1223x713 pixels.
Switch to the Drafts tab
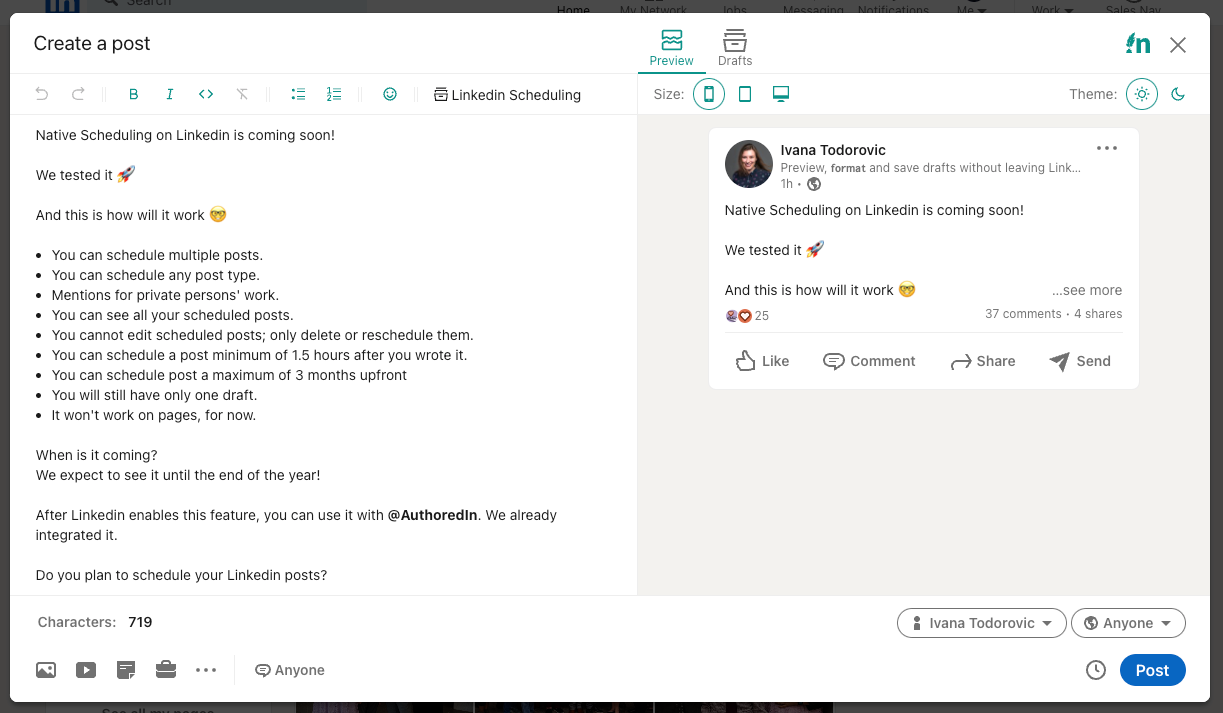pos(734,46)
